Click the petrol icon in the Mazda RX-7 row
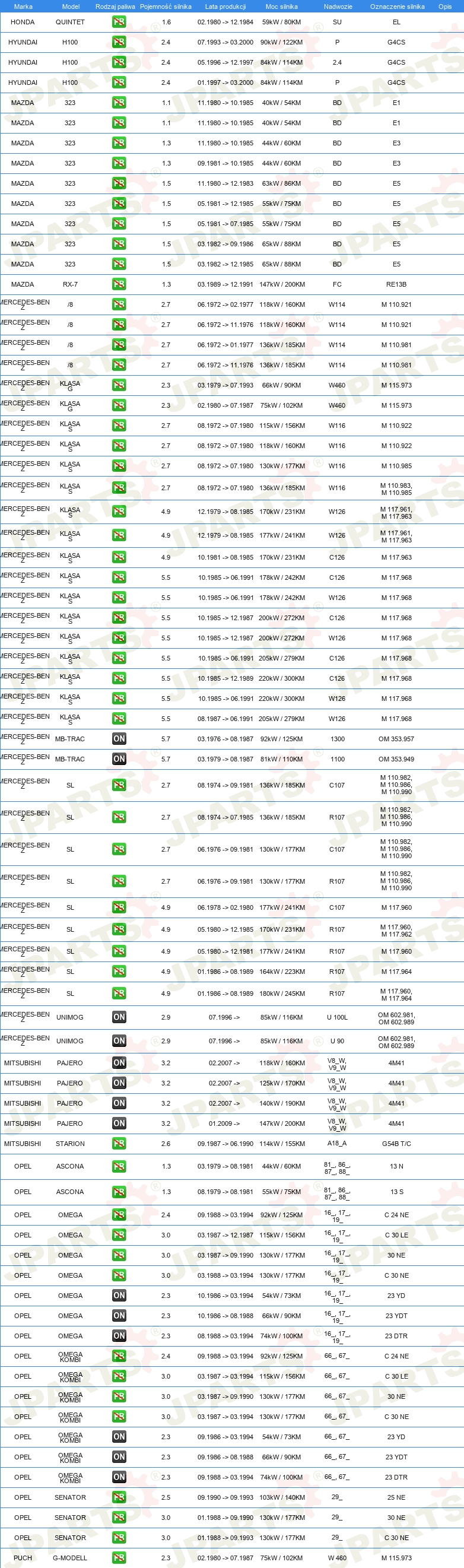 pos(119,284)
